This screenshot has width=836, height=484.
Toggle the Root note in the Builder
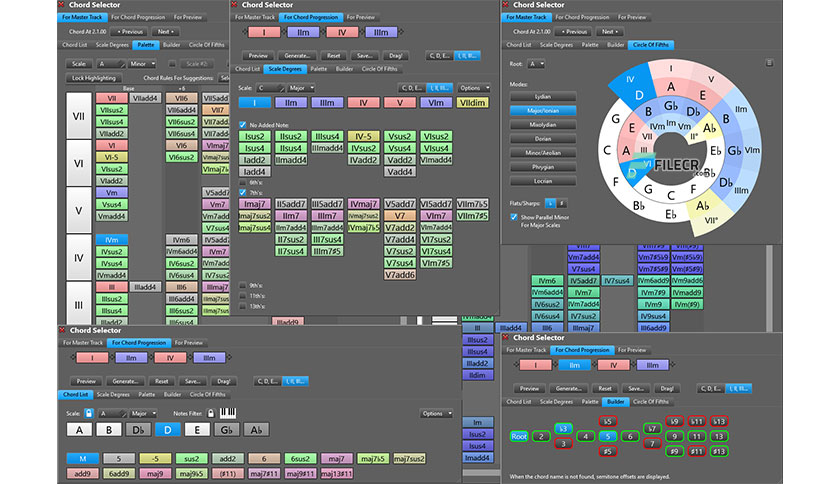click(519, 436)
